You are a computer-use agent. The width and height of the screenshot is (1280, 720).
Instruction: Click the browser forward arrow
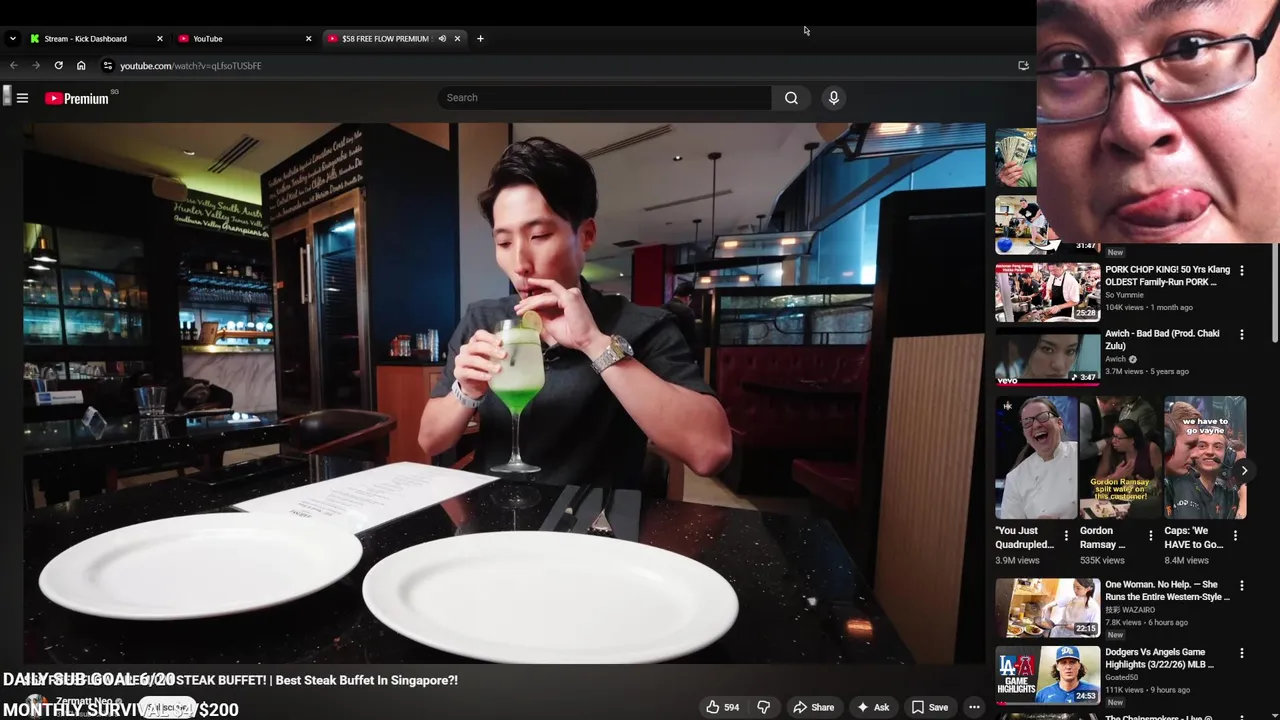[36, 66]
